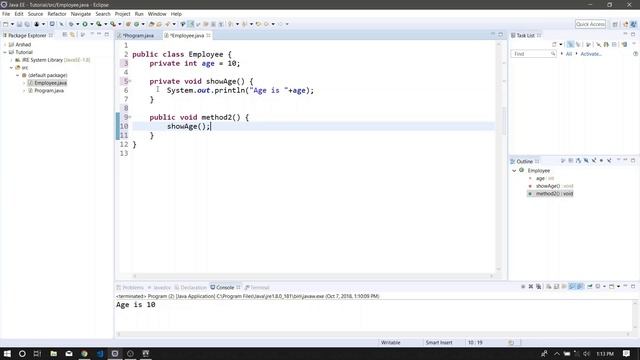The width and height of the screenshot is (640, 360).
Task: Switch to the Problems tab
Action: tap(130, 287)
